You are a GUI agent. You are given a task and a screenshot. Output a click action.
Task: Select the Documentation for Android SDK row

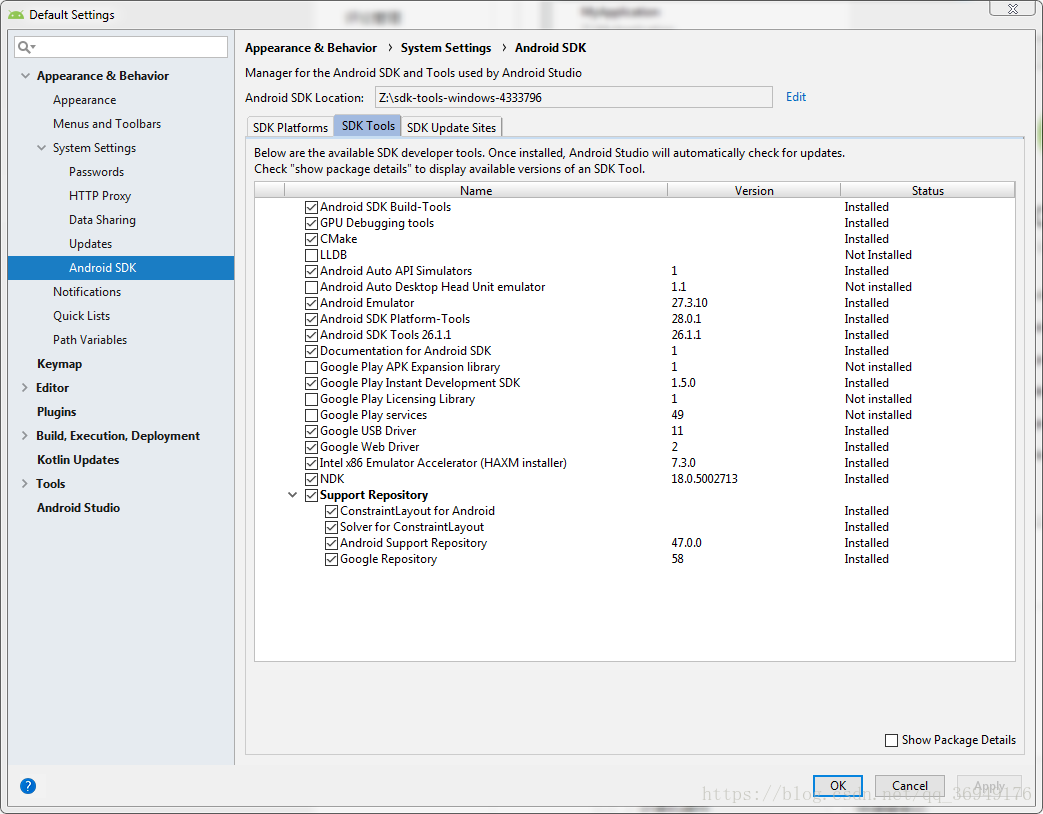click(635, 351)
